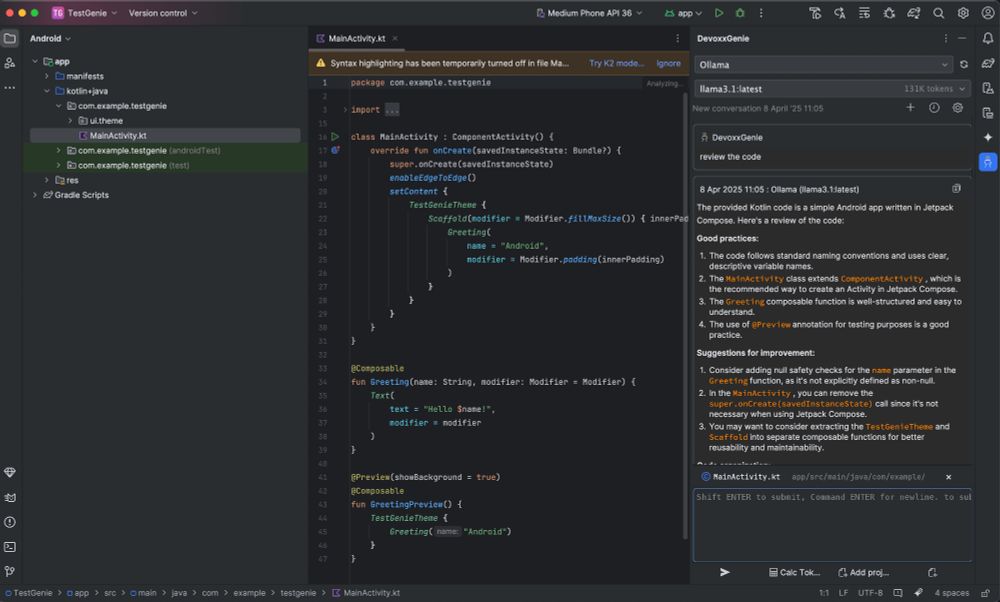Collapse the kotlin+java folder
This screenshot has width=1000, height=602.
(x=47, y=91)
